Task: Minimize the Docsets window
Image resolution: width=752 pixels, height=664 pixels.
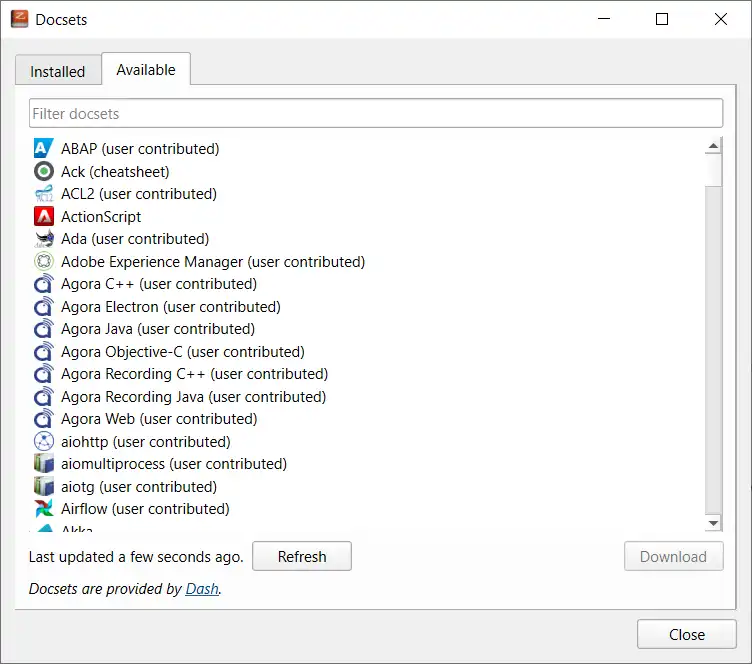Action: click(604, 19)
